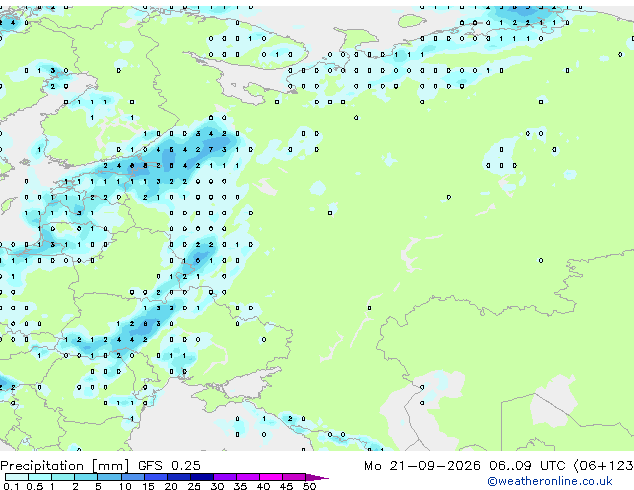
Task: Click the 25–30 mm dark navy swatch
Action: (202, 477)
